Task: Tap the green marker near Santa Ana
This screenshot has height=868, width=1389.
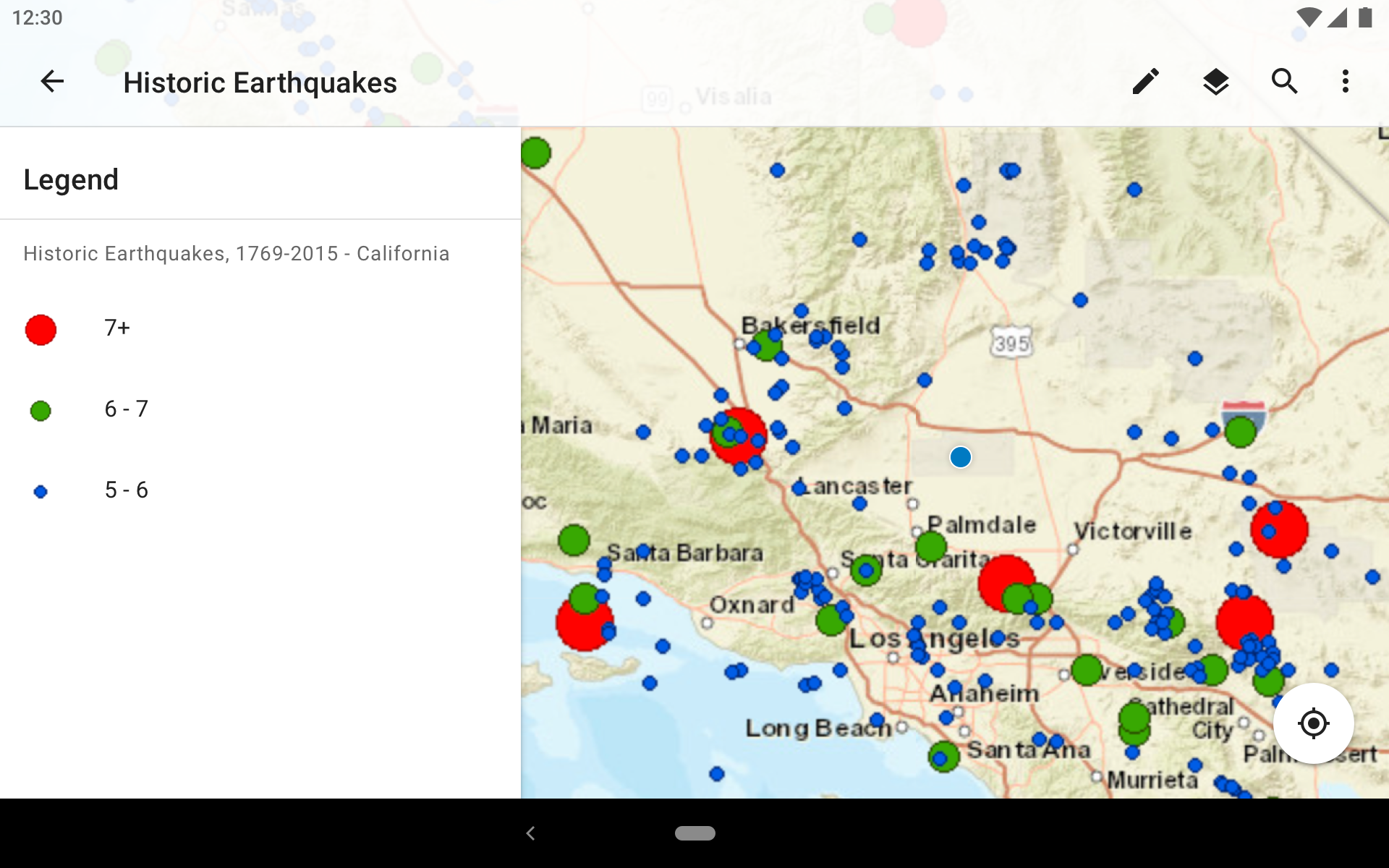Action: 943,757
